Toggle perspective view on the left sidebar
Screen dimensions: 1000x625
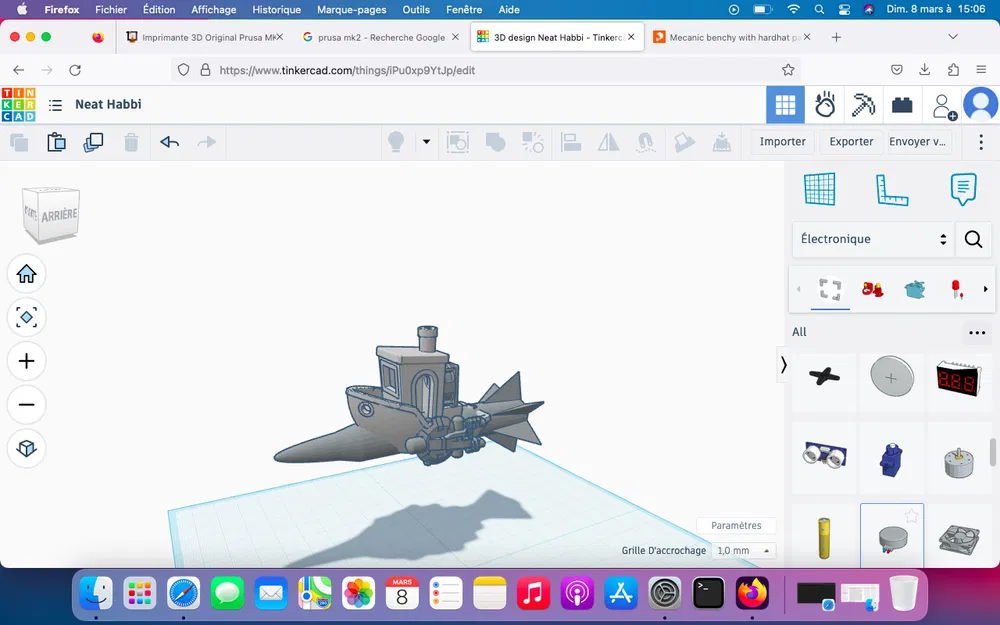click(27, 449)
